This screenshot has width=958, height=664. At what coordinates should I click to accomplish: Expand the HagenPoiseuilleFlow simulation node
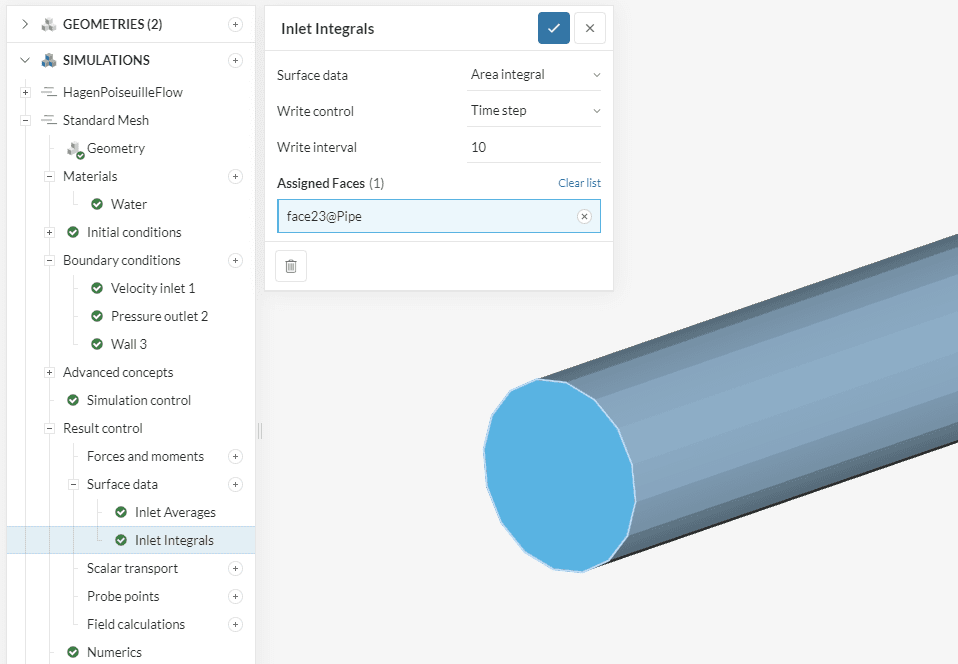(25, 92)
